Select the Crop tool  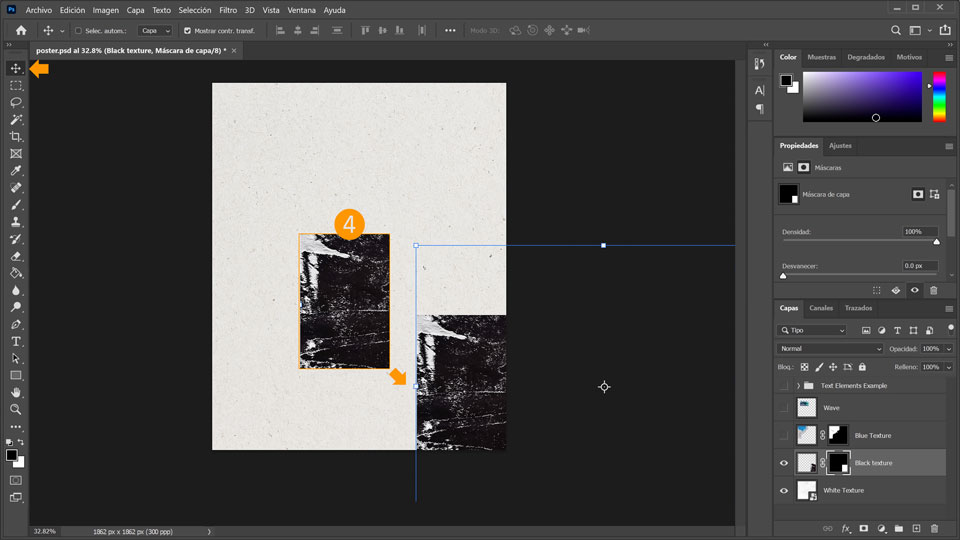pos(16,137)
